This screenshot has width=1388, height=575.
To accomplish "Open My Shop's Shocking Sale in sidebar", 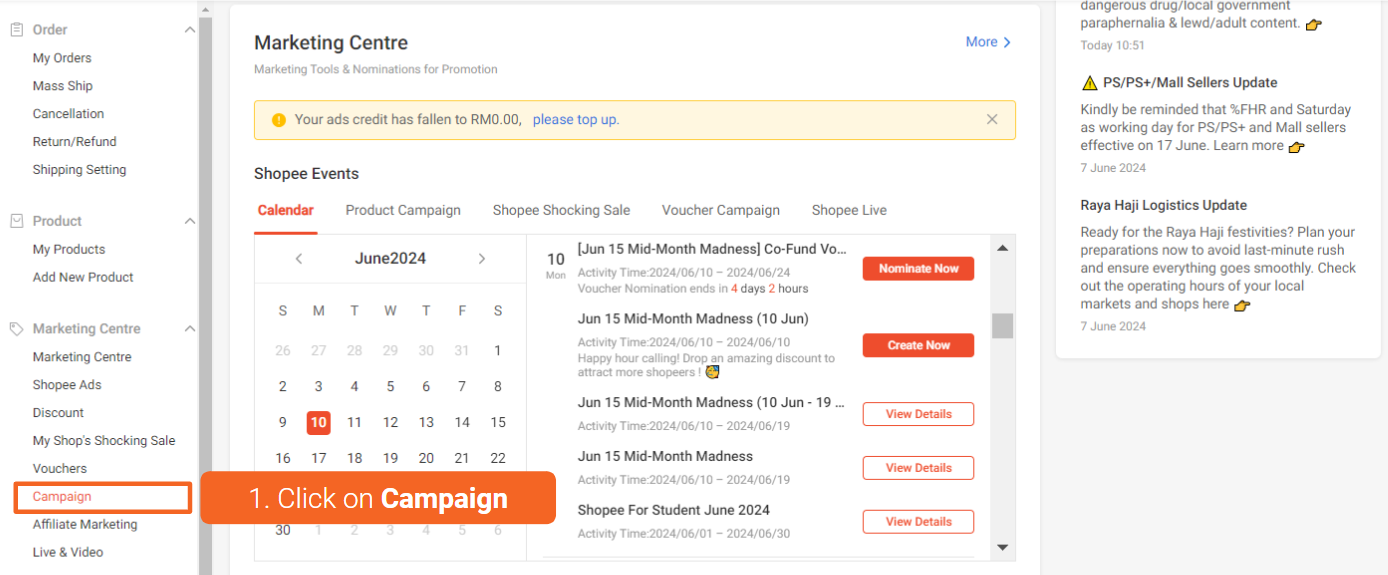I will [x=104, y=441].
